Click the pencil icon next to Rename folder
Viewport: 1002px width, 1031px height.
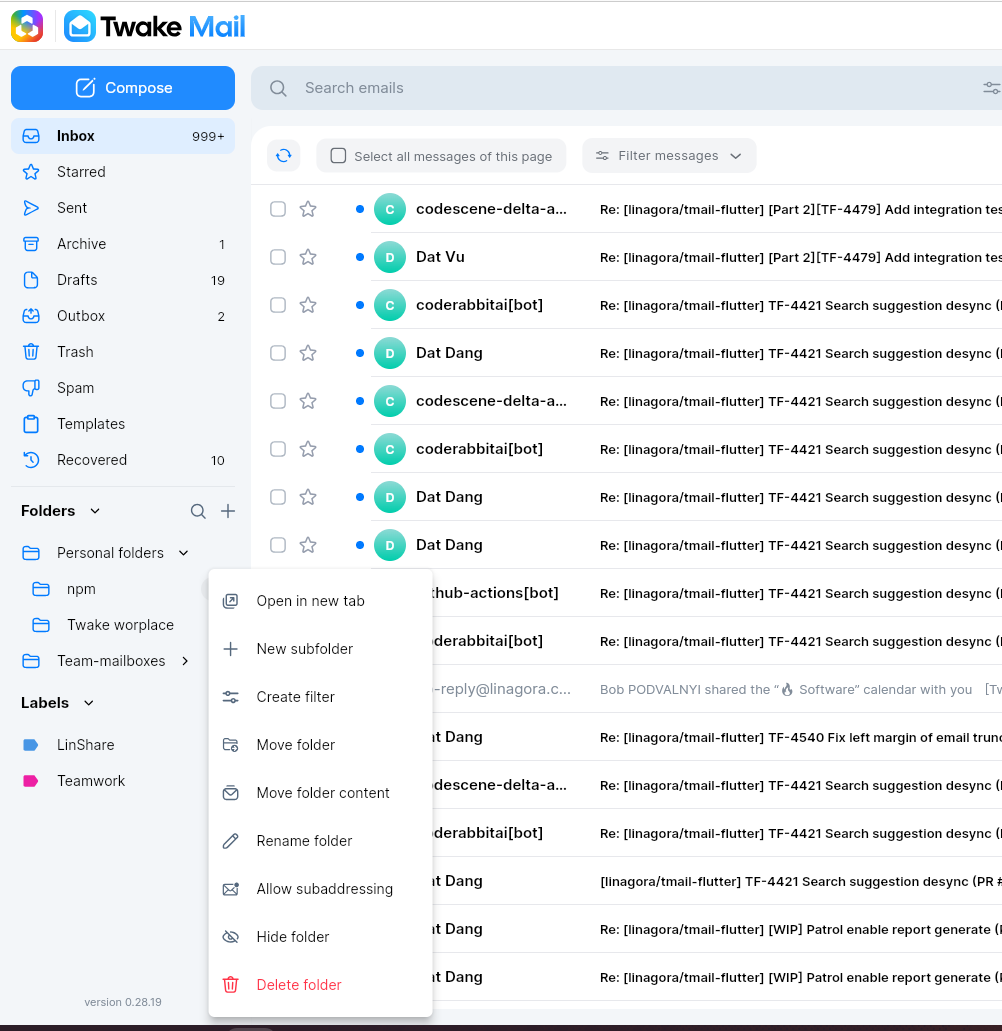coord(230,841)
